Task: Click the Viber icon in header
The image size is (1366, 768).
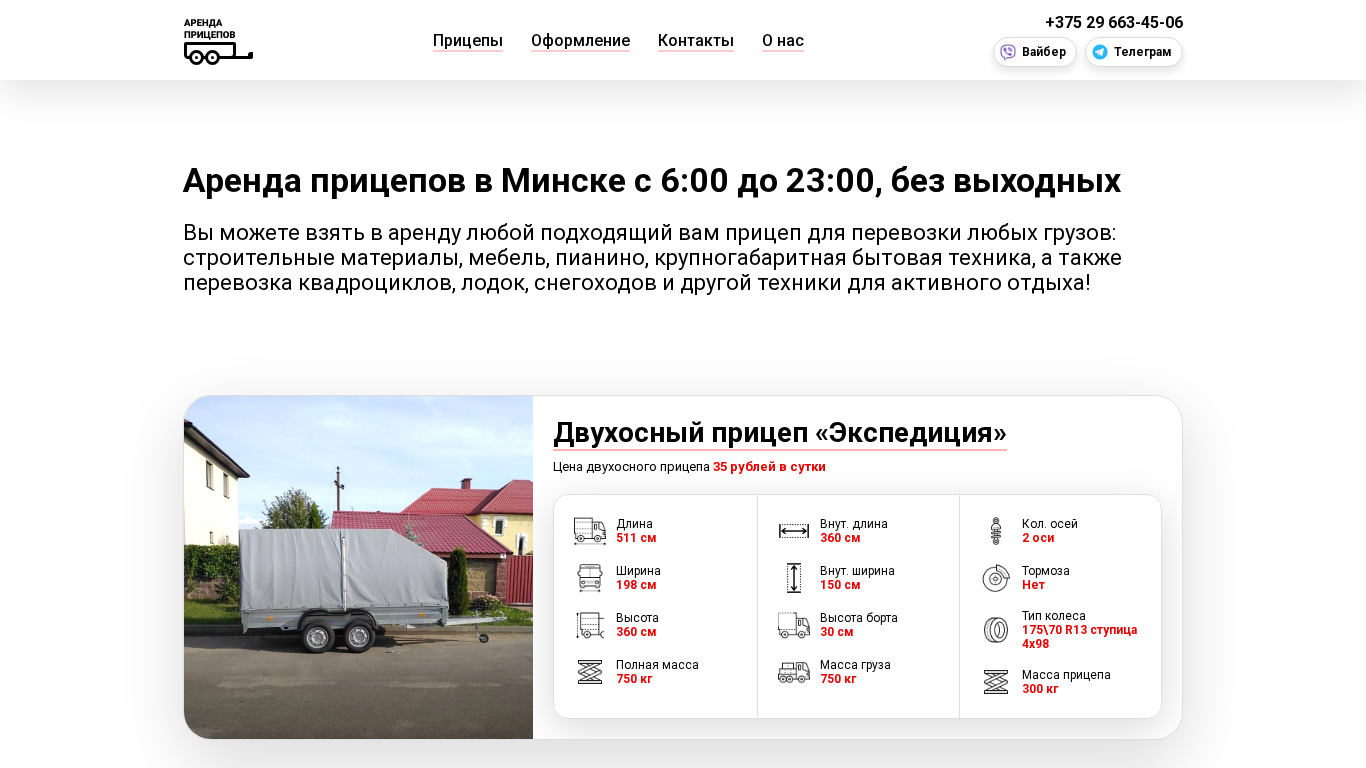Action: 1008,52
